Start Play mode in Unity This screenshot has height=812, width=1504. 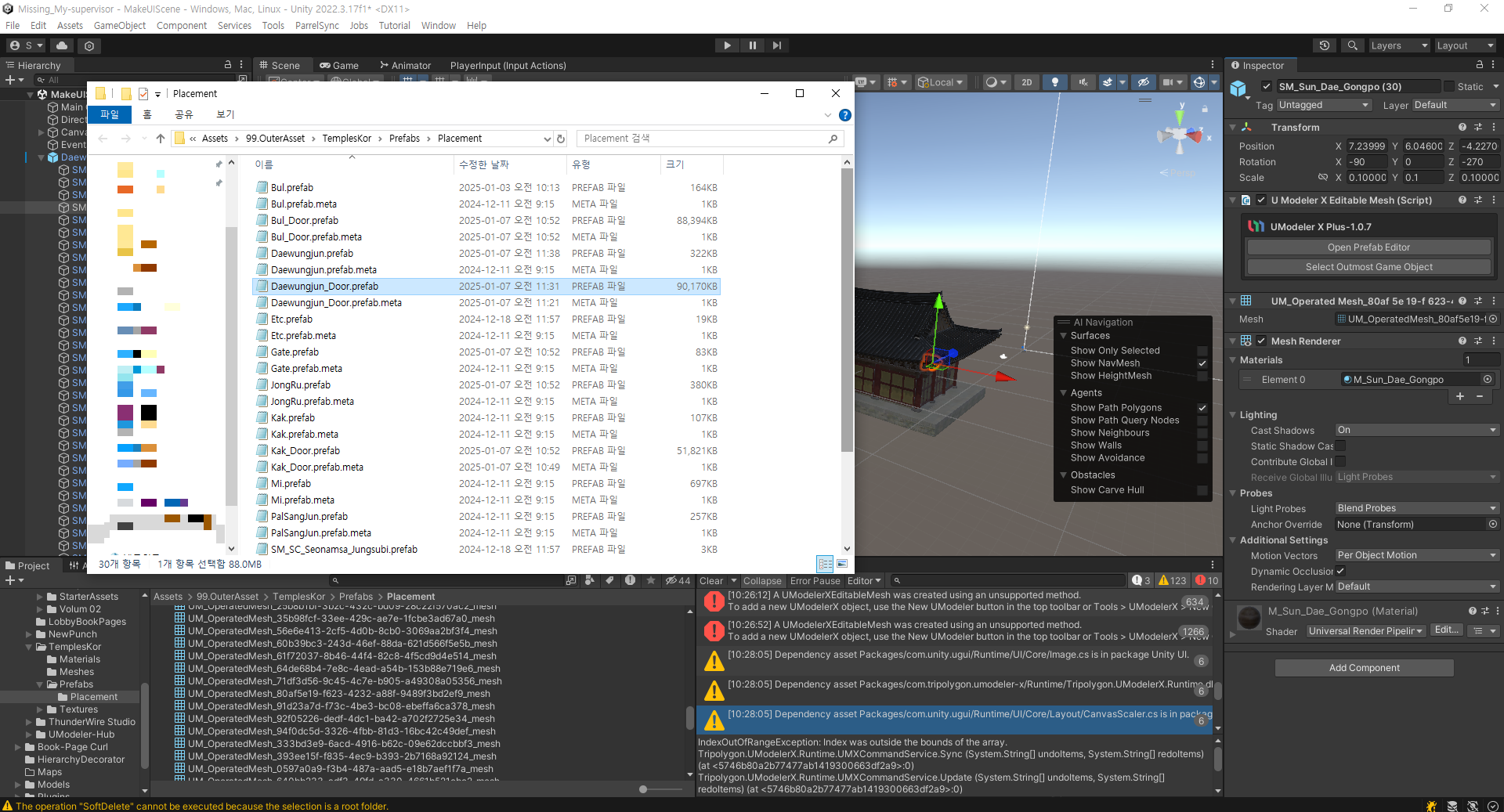tap(727, 45)
